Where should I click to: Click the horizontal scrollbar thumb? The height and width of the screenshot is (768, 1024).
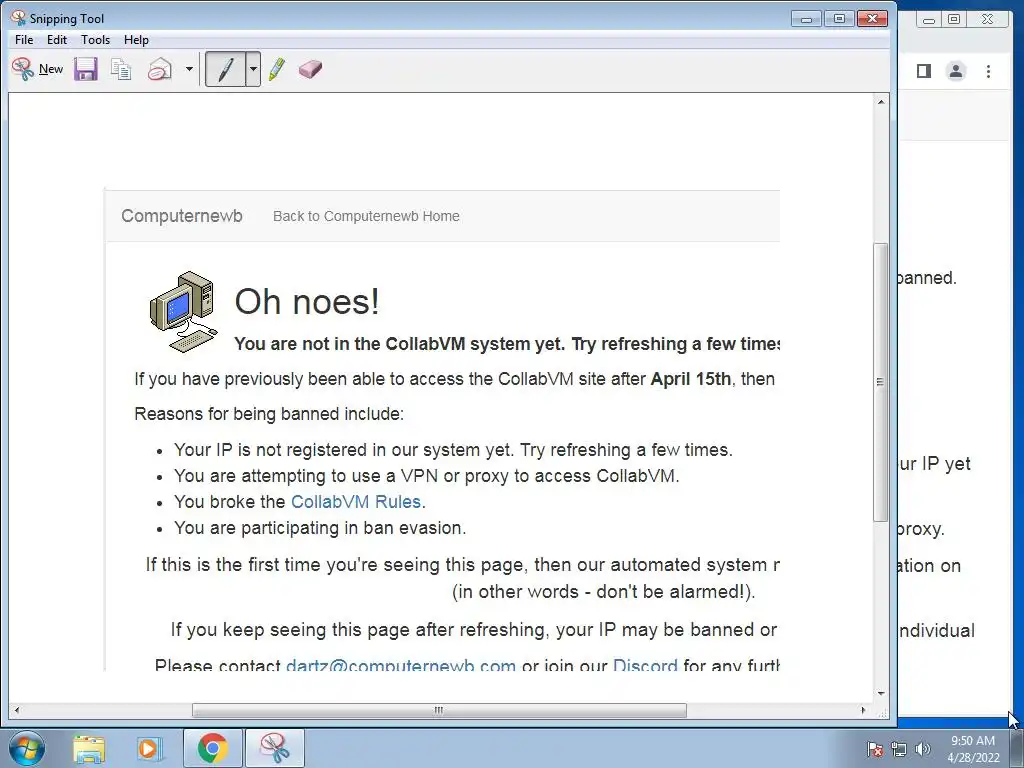coord(439,710)
